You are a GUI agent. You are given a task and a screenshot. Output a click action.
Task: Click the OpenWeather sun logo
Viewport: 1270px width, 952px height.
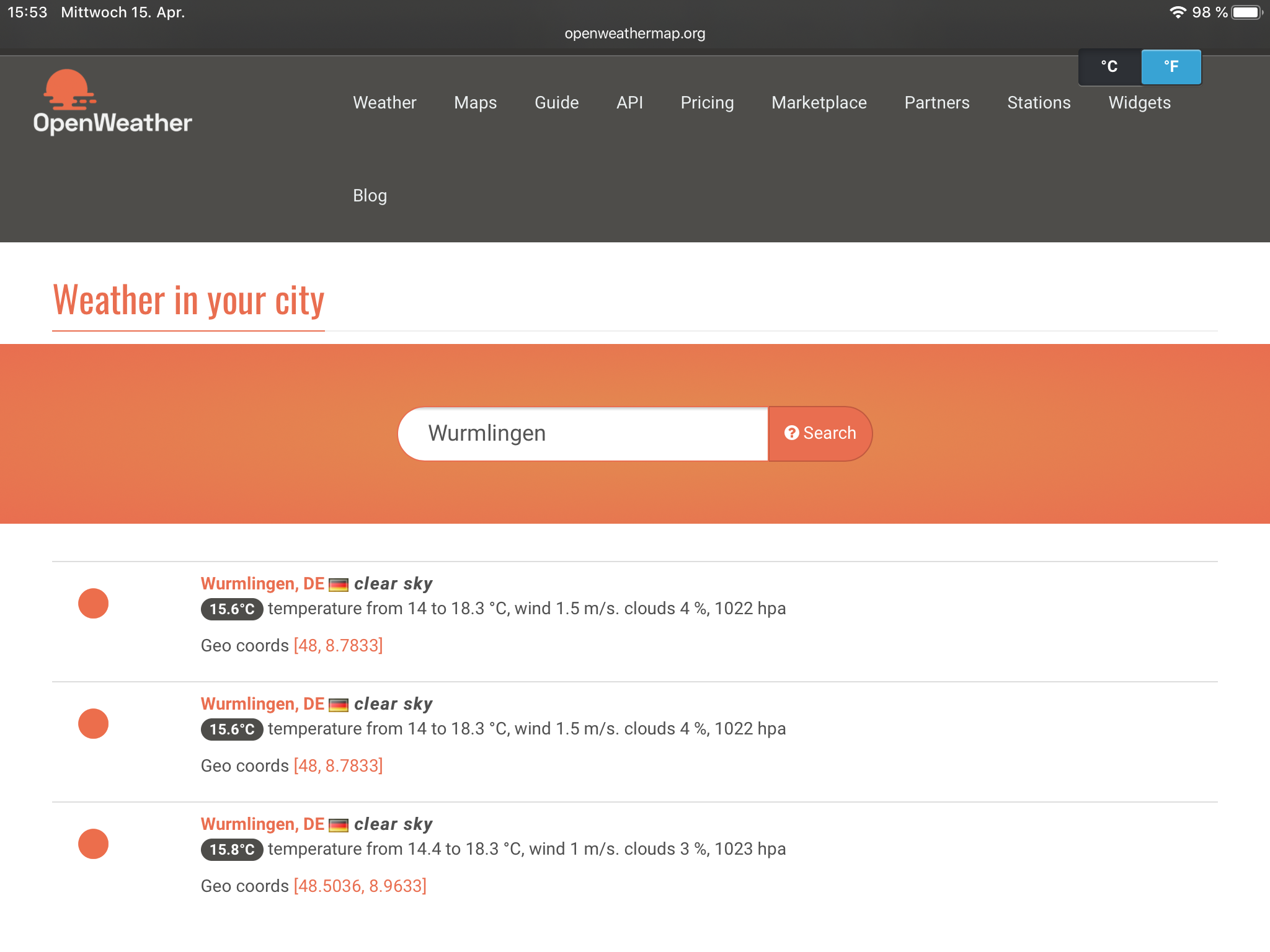[69, 90]
